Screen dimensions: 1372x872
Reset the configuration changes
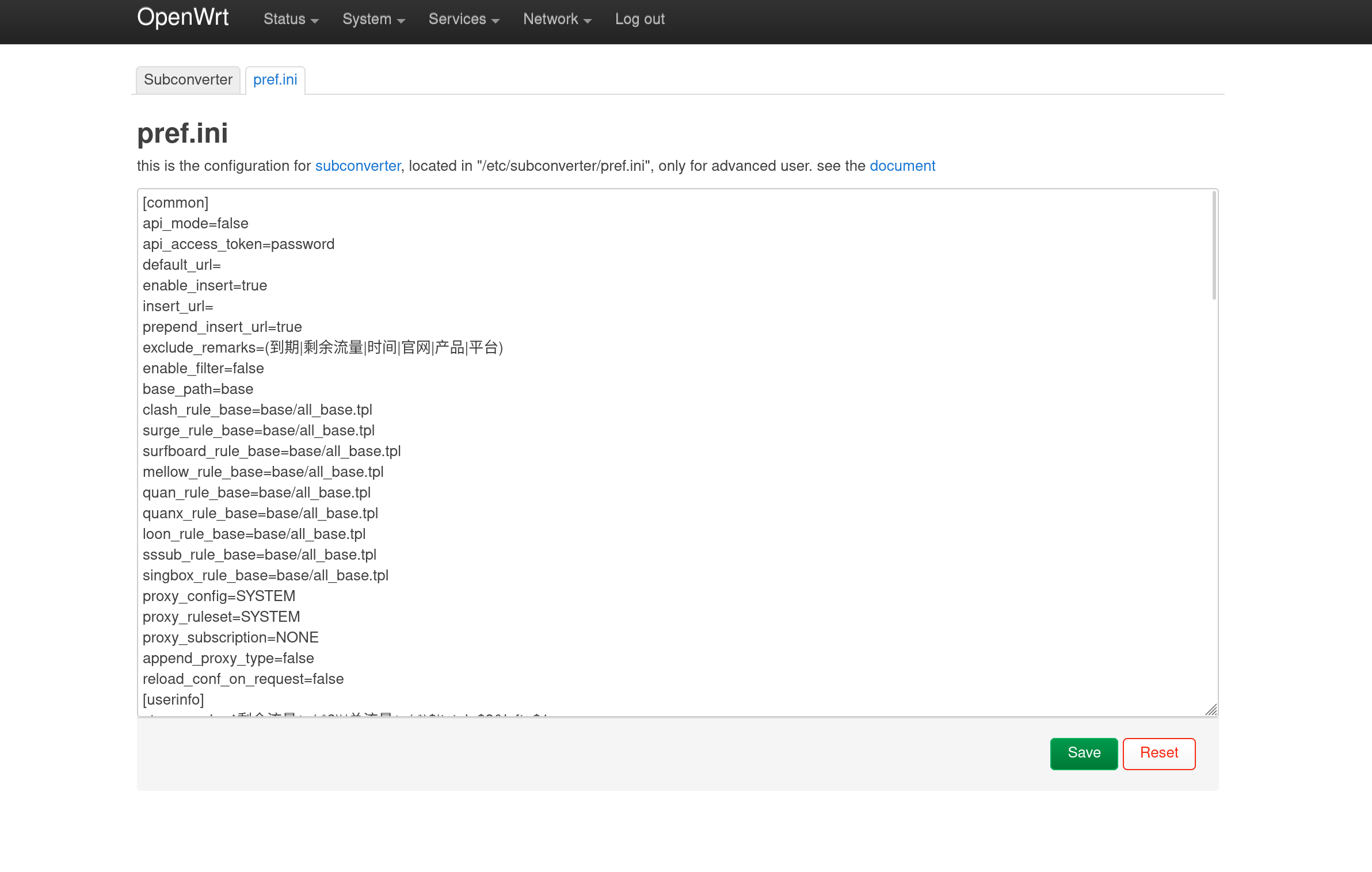1159,753
